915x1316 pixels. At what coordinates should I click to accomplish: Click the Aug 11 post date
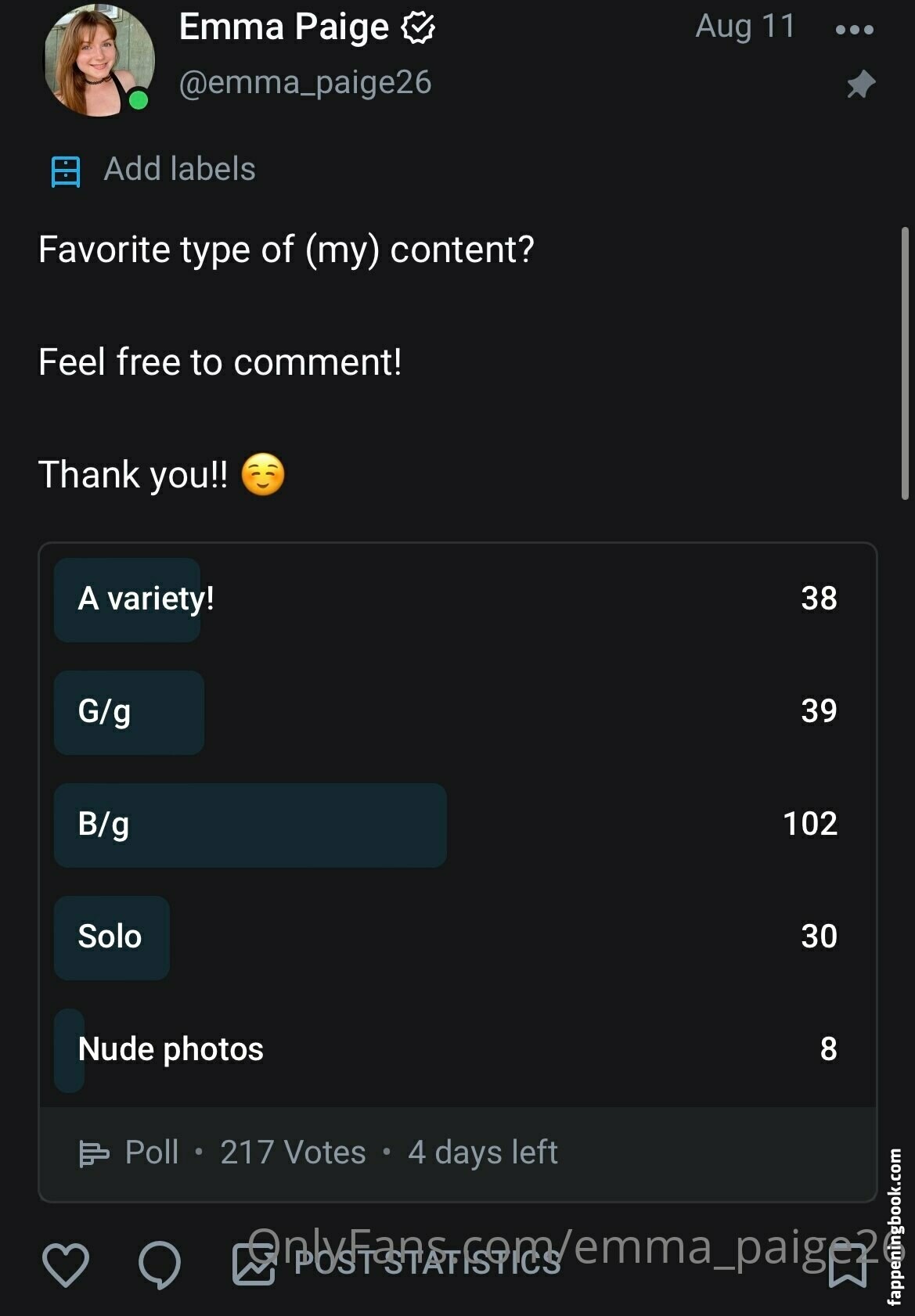(x=745, y=27)
